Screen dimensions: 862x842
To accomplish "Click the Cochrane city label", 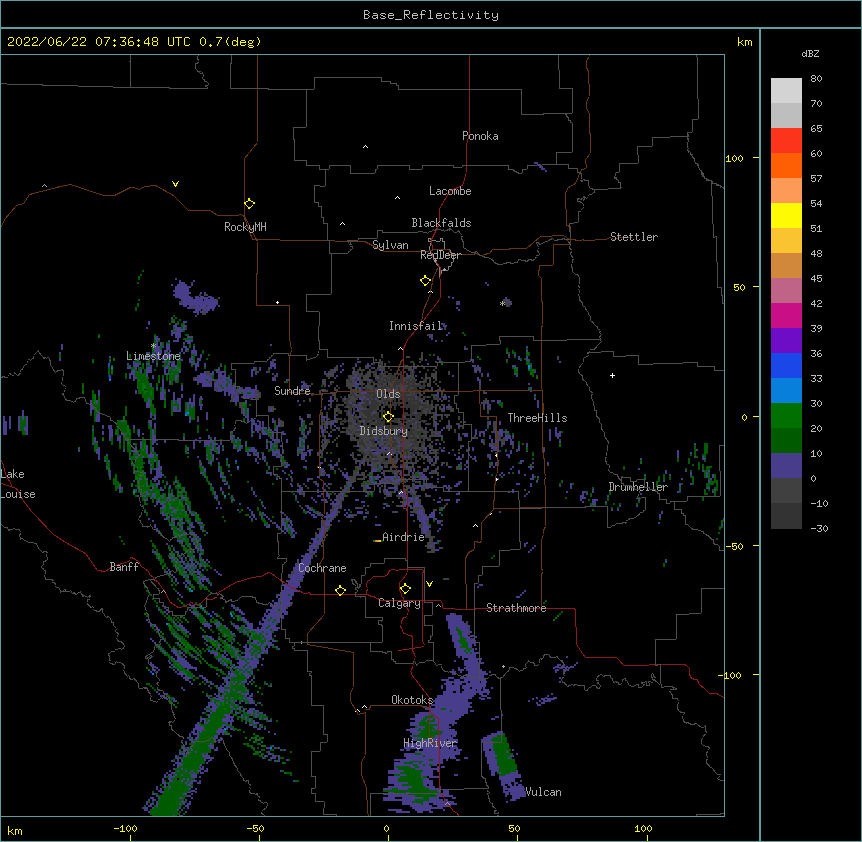I will (322, 568).
